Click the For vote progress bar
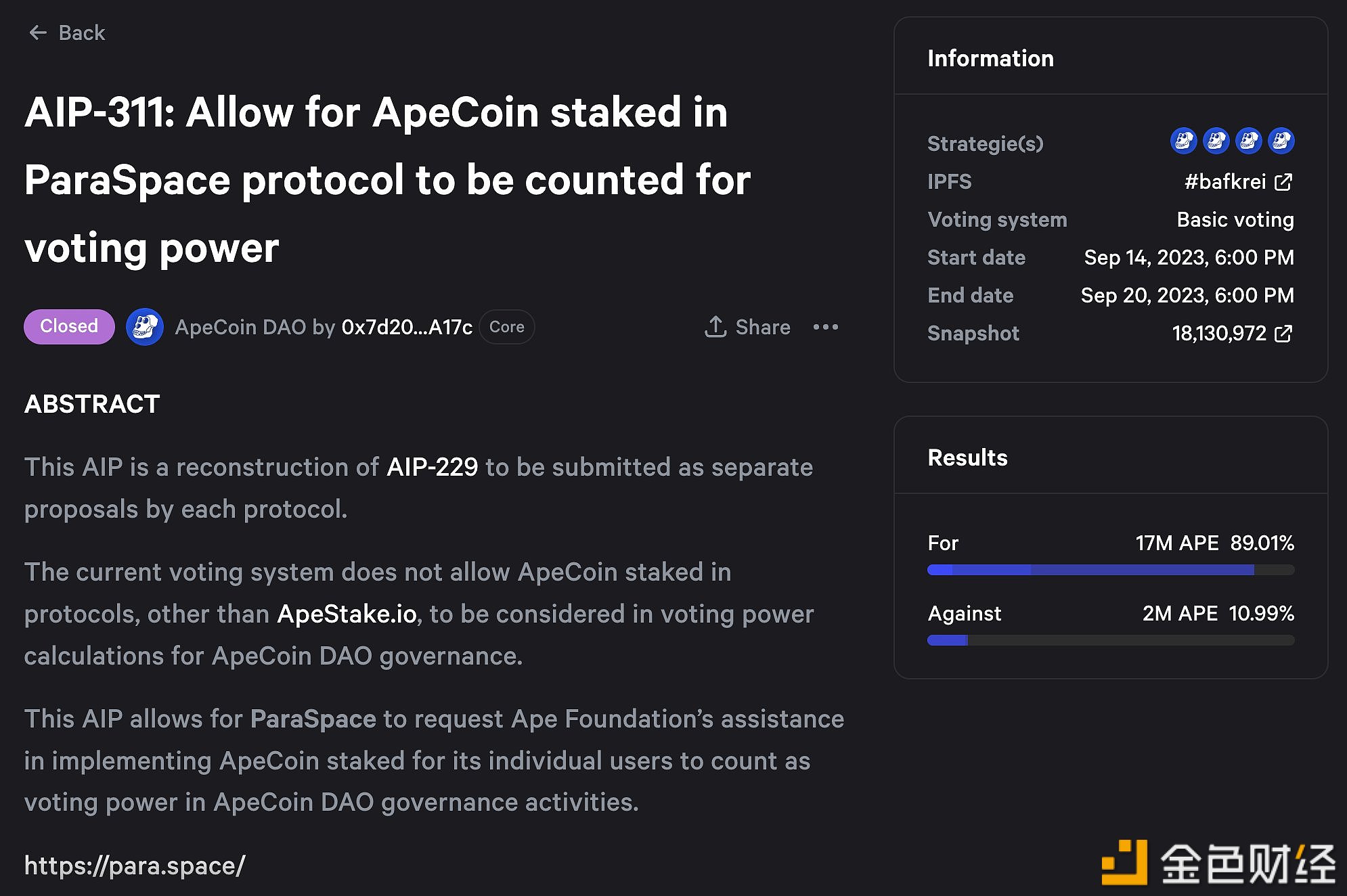 (1111, 570)
